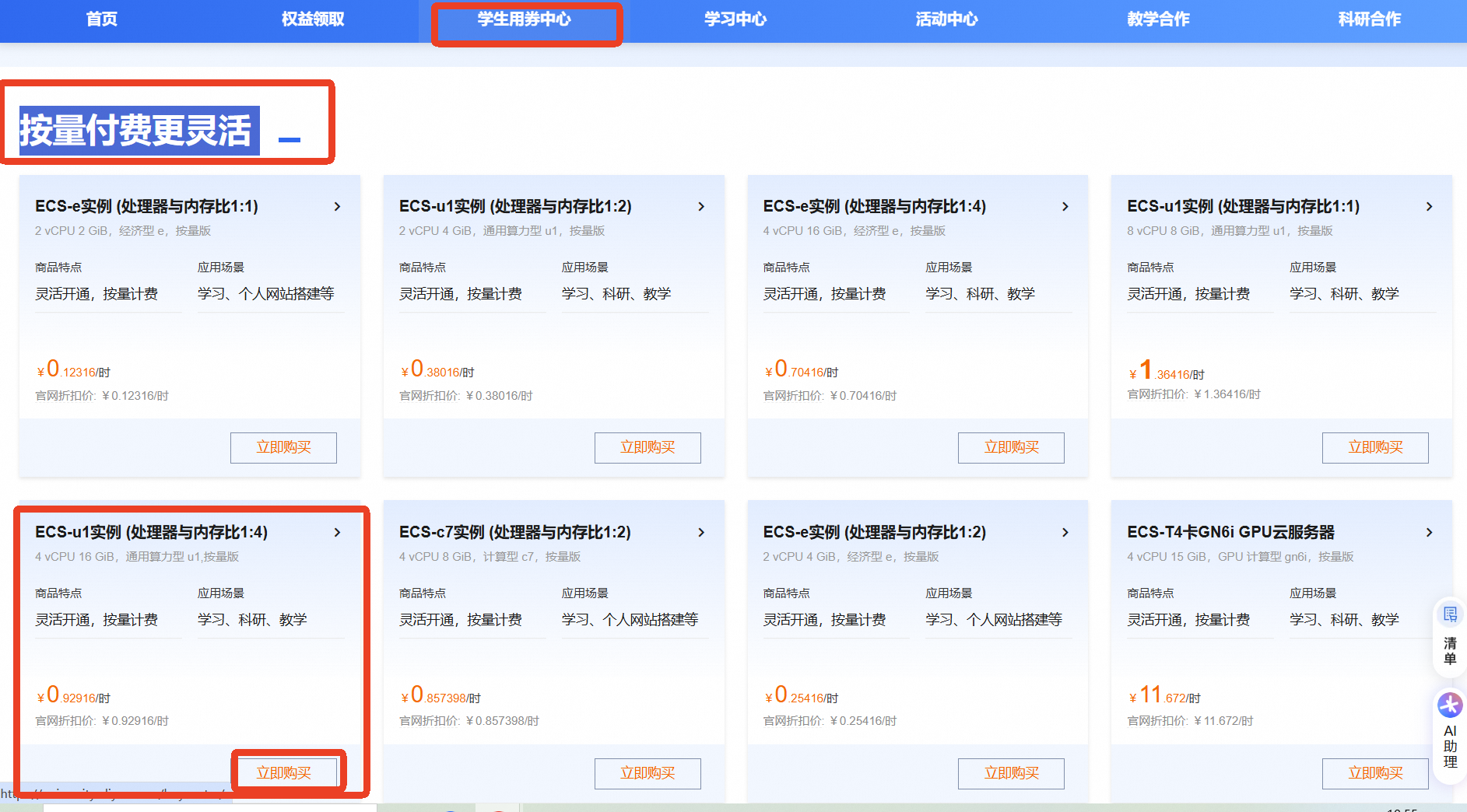Open ECS-e实例 (处理器与内存比1:2) title

(875, 533)
